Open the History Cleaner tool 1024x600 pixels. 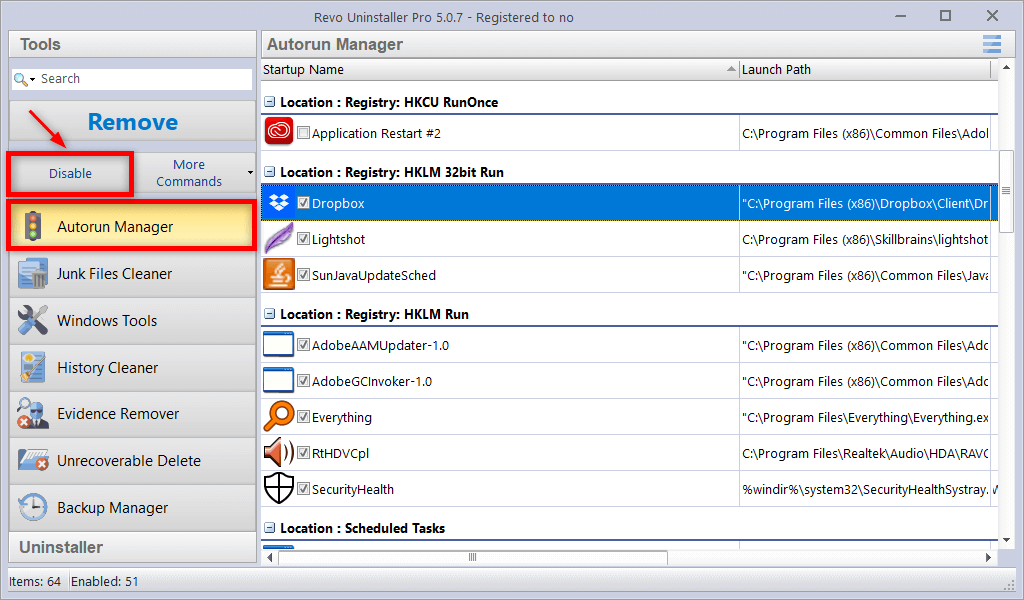point(133,368)
